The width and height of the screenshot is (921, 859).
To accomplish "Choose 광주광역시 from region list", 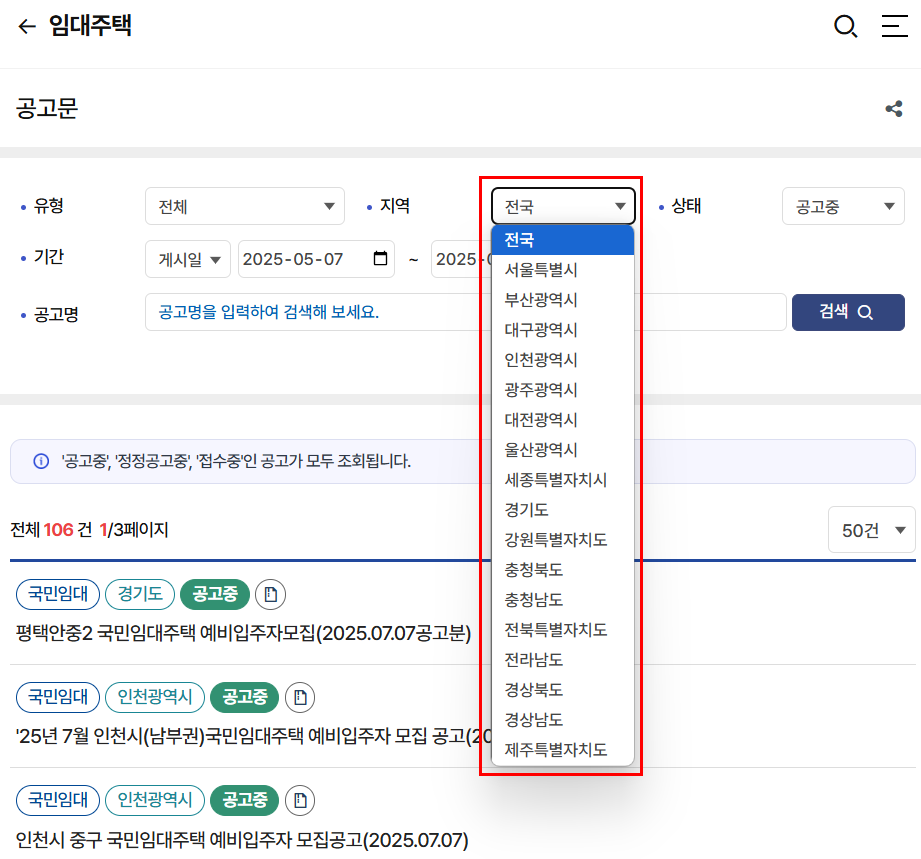I will coord(563,390).
